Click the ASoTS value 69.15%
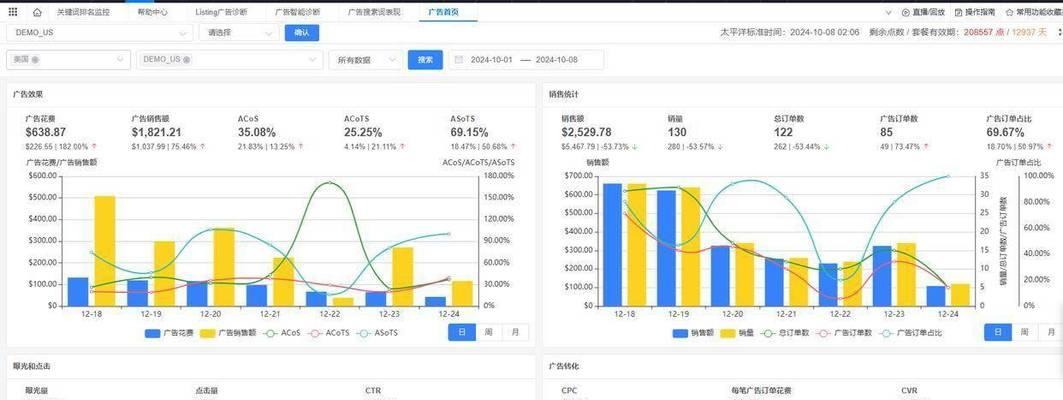This screenshot has height=400, width=1063. tap(469, 132)
